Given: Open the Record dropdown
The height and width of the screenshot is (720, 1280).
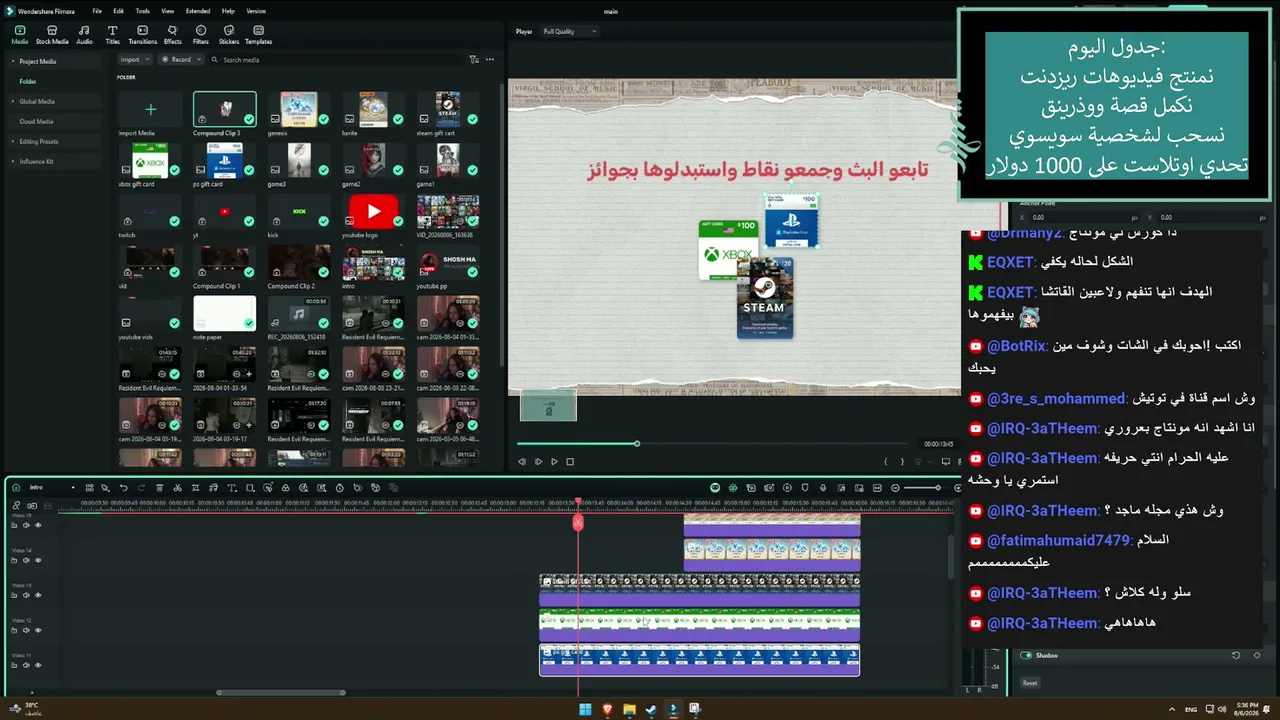Looking at the screenshot, I should click(x=180, y=60).
